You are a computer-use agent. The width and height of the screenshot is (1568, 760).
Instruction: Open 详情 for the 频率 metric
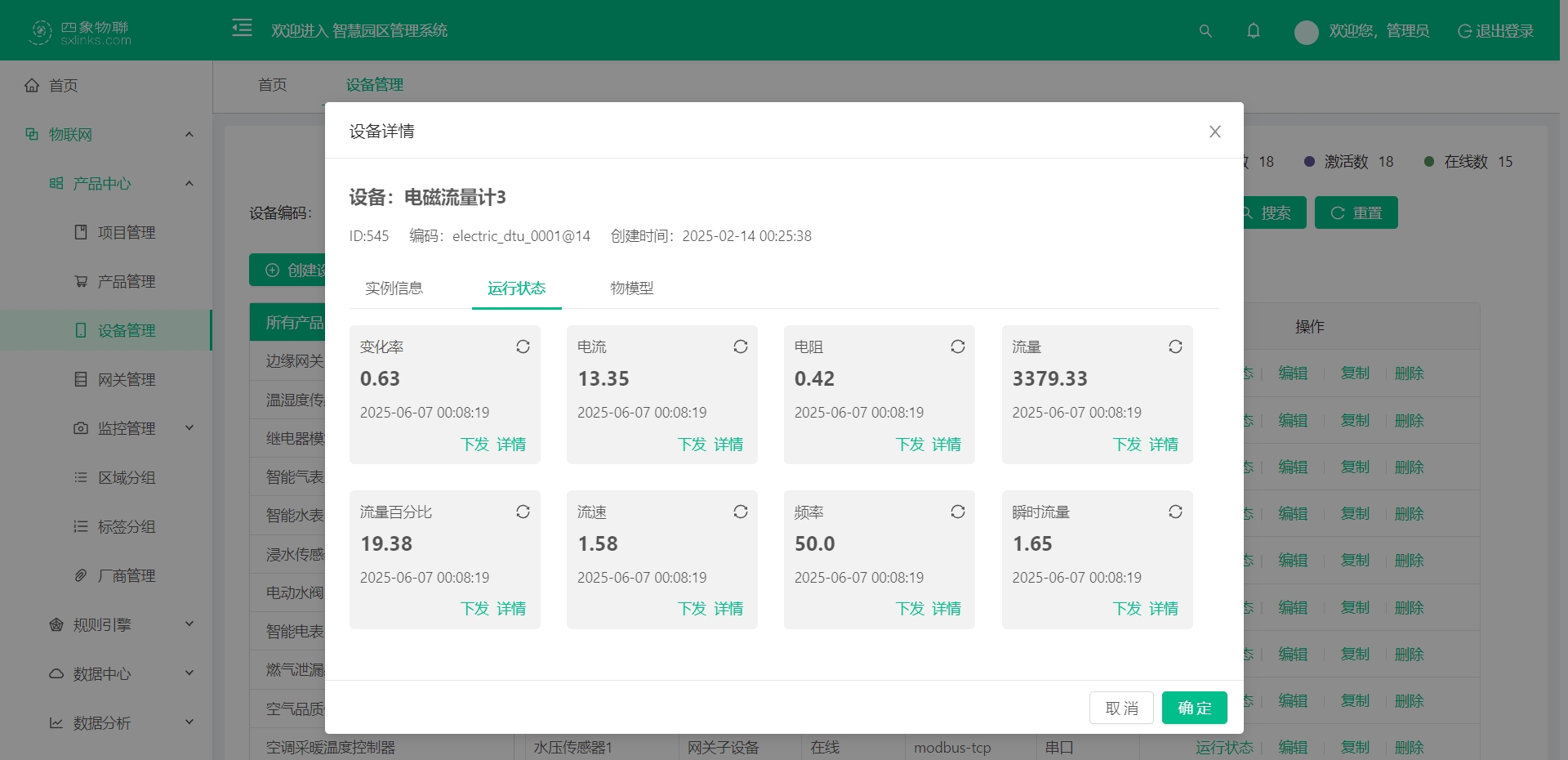(x=946, y=608)
